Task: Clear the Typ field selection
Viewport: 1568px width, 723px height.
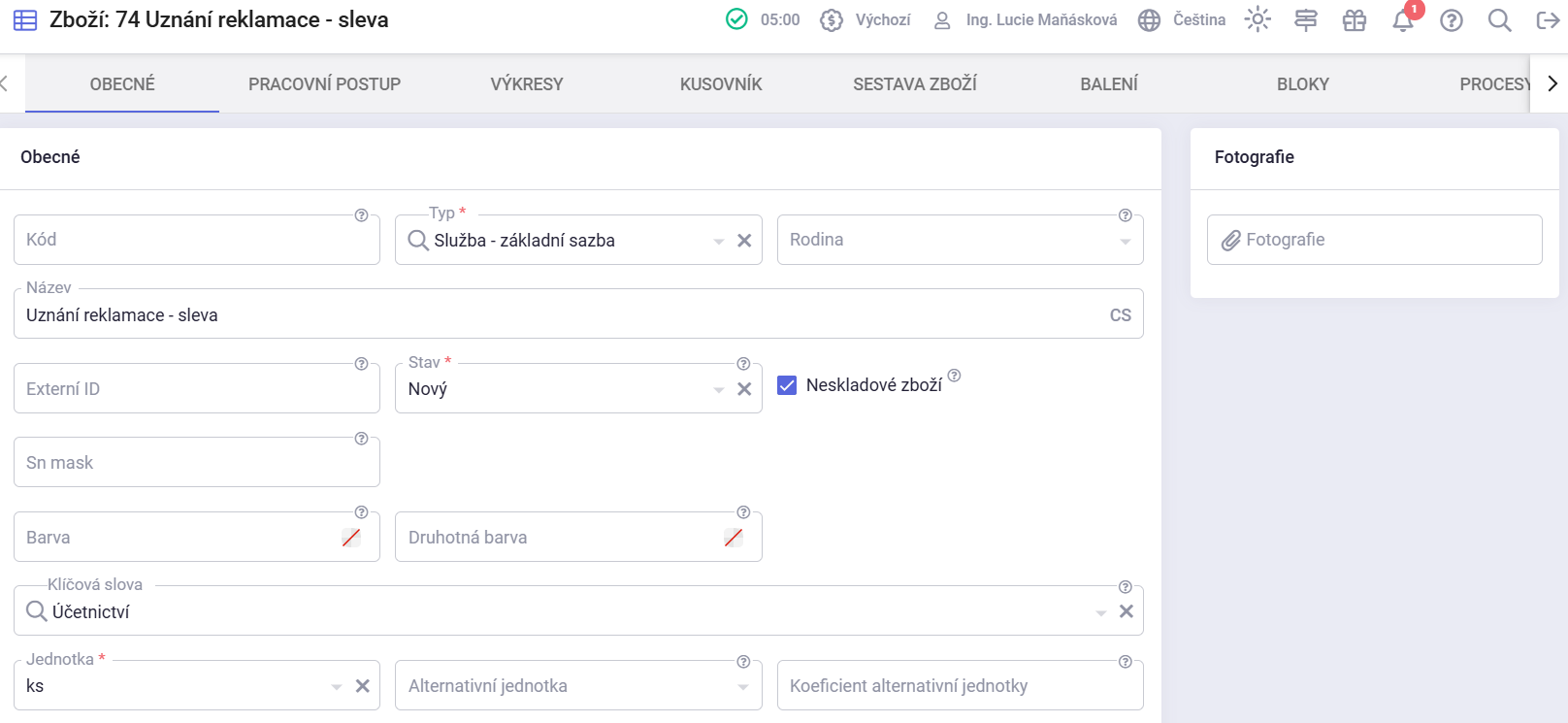Action: (x=744, y=241)
